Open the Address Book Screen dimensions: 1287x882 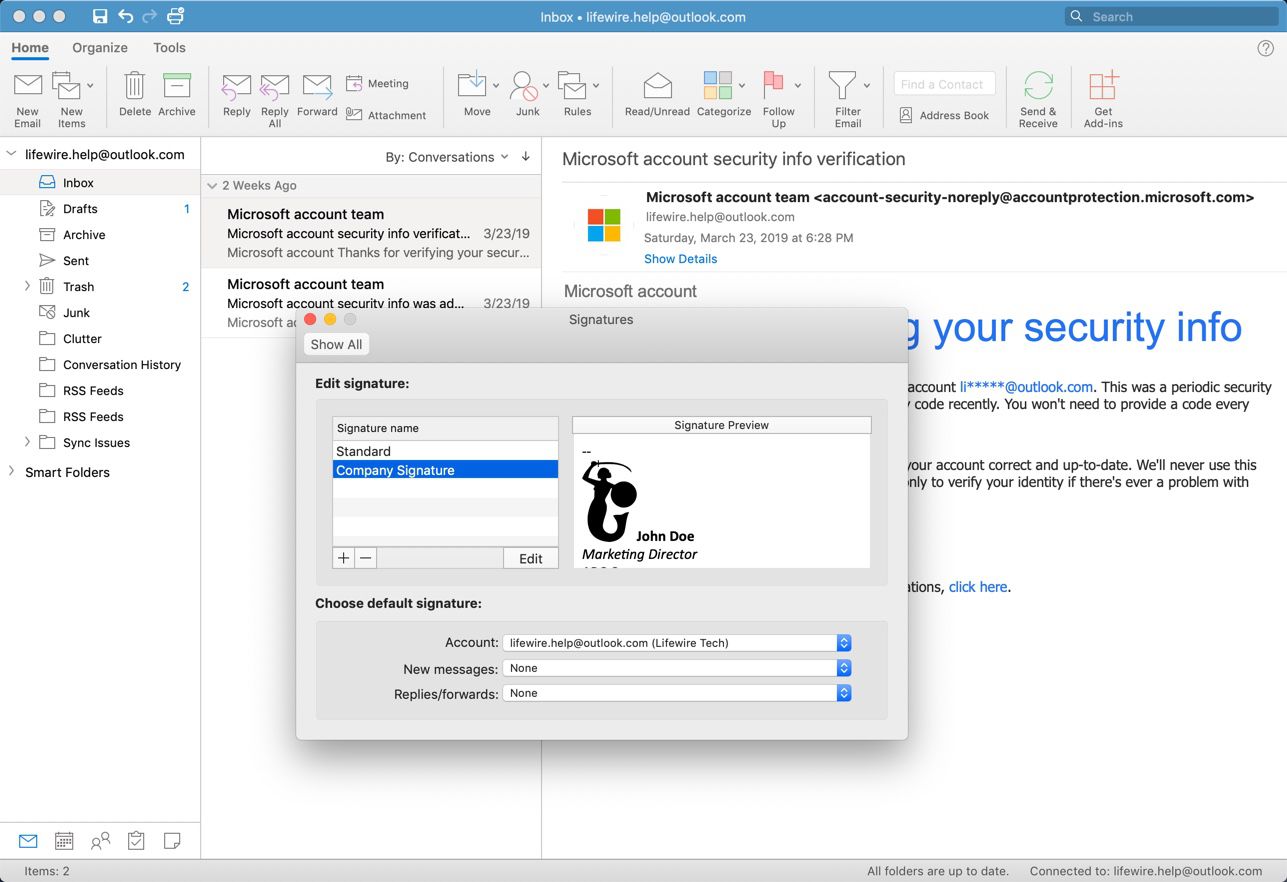tap(944, 115)
